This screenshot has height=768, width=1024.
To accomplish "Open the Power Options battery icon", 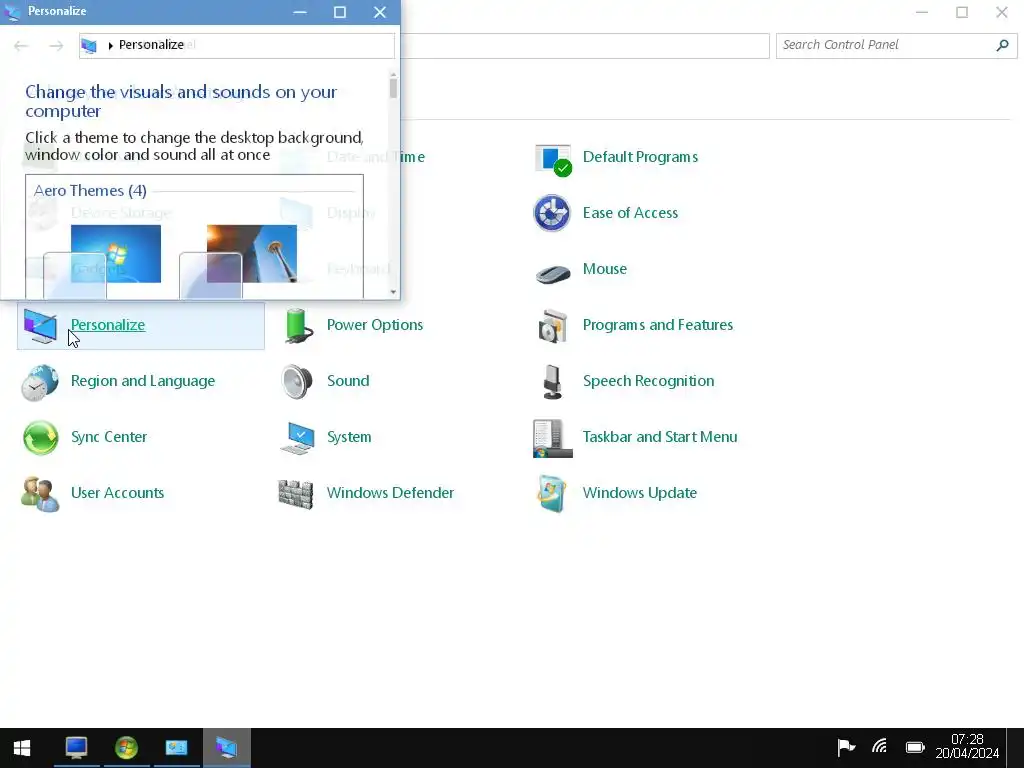I will pos(298,325).
